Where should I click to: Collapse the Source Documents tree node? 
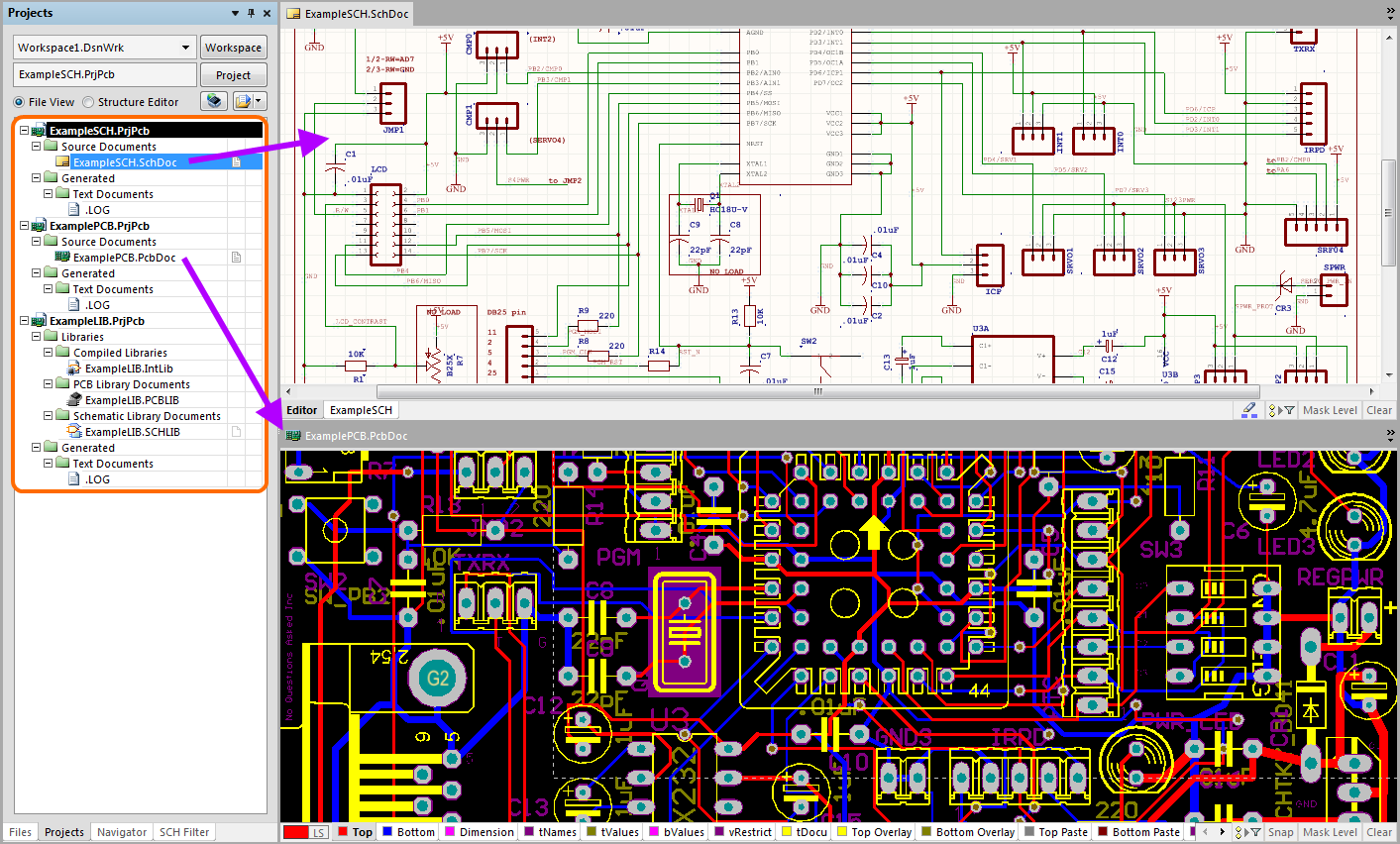pyautogui.click(x=35, y=146)
